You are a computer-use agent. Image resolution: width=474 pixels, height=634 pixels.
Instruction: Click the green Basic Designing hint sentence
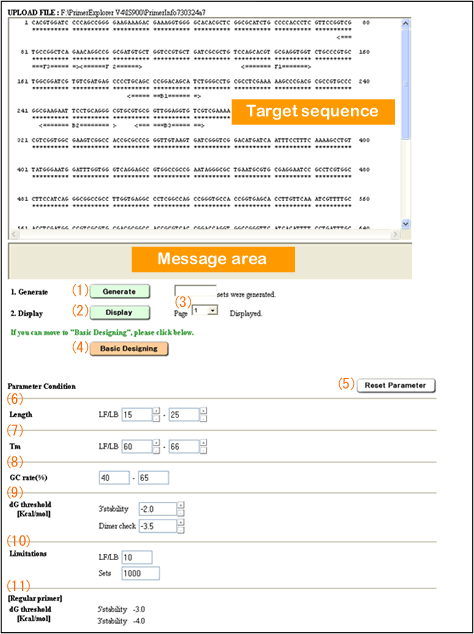[102, 334]
